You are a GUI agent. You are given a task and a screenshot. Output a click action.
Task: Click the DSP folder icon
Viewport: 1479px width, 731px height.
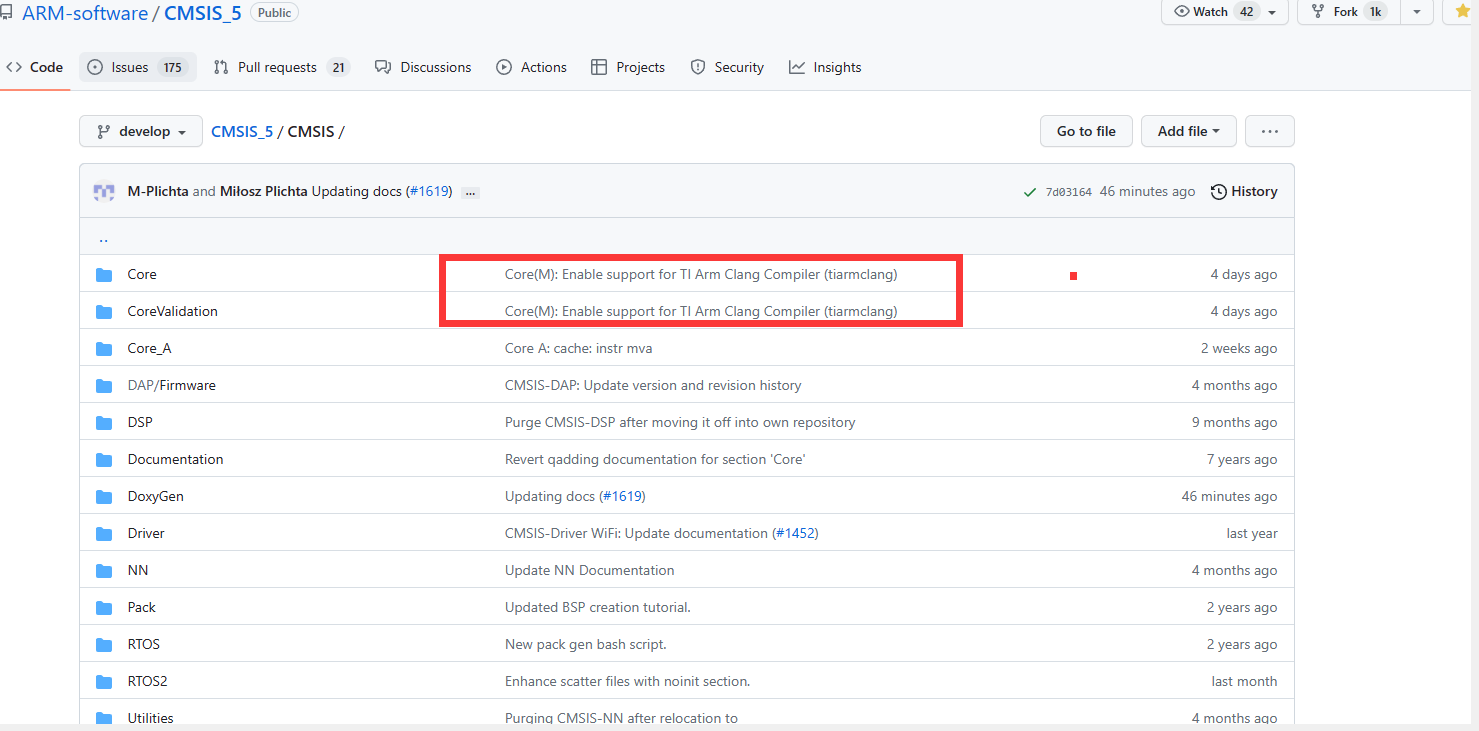104,423
